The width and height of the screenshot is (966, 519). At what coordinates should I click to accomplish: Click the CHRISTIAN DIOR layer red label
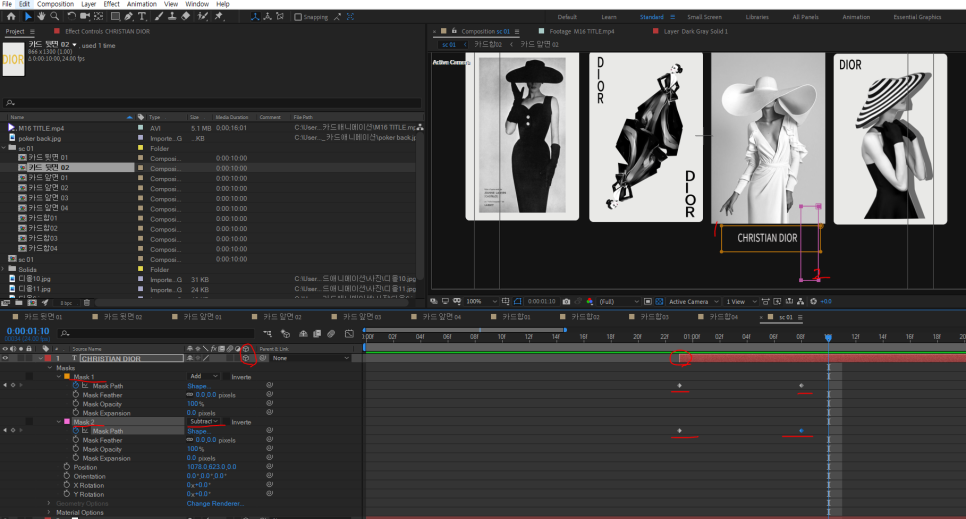48,358
